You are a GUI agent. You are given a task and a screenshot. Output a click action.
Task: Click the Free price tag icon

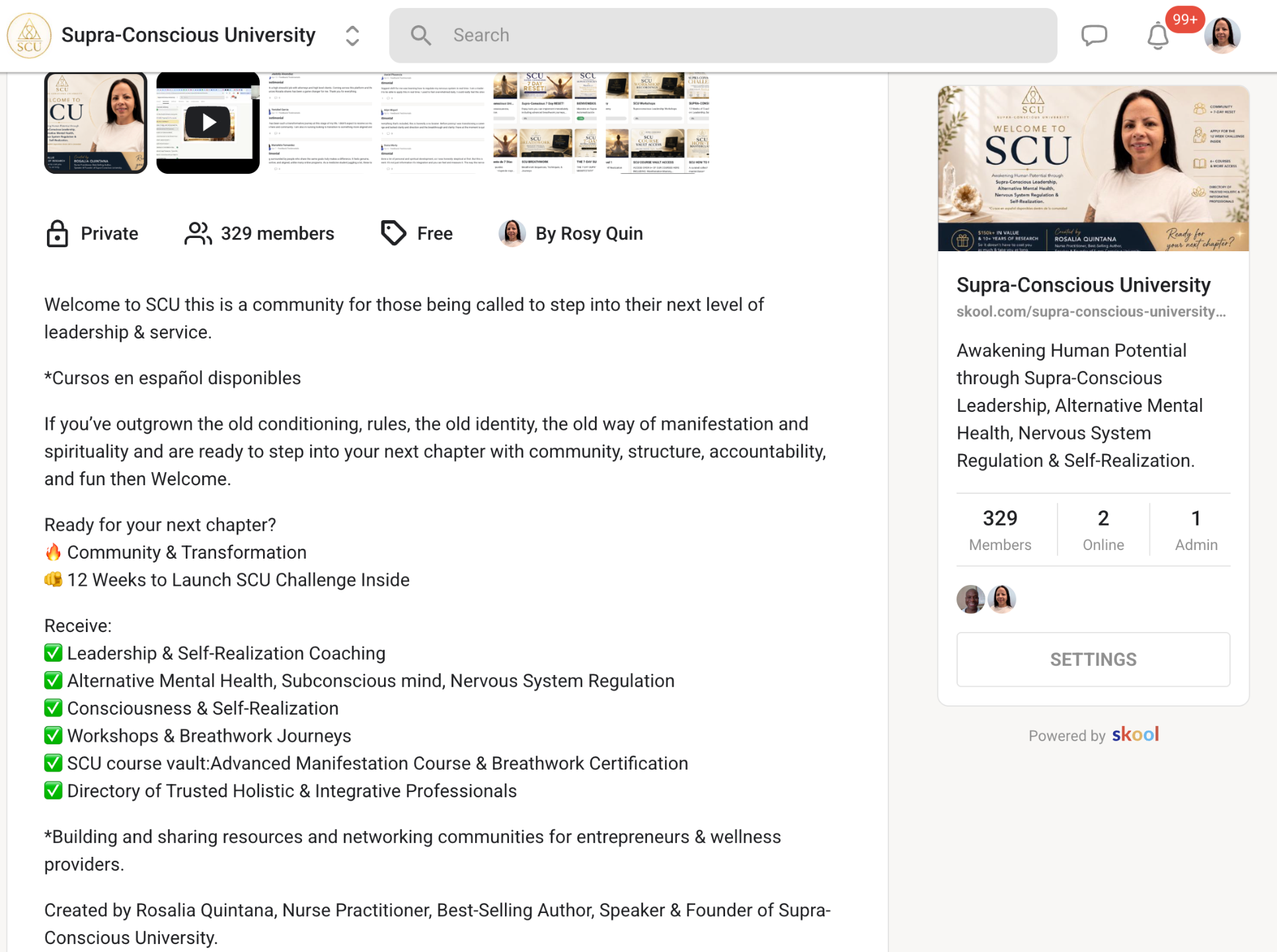click(x=393, y=233)
